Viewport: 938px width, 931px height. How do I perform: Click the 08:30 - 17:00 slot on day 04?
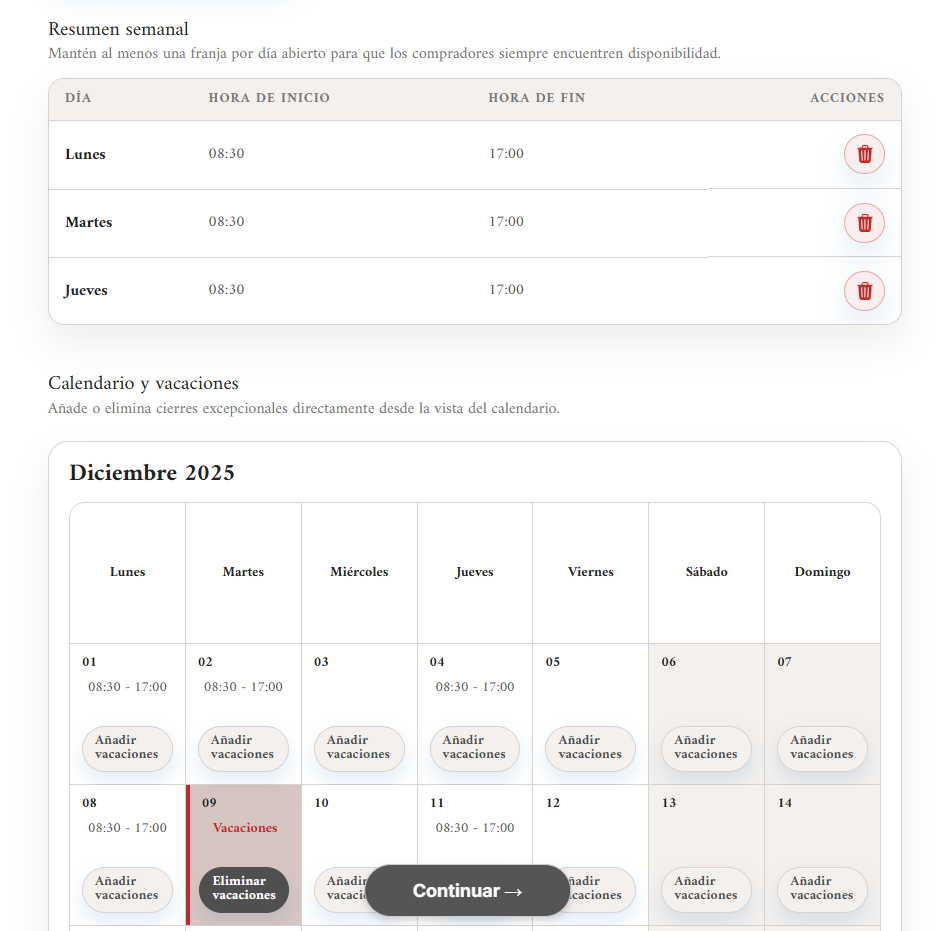[475, 687]
